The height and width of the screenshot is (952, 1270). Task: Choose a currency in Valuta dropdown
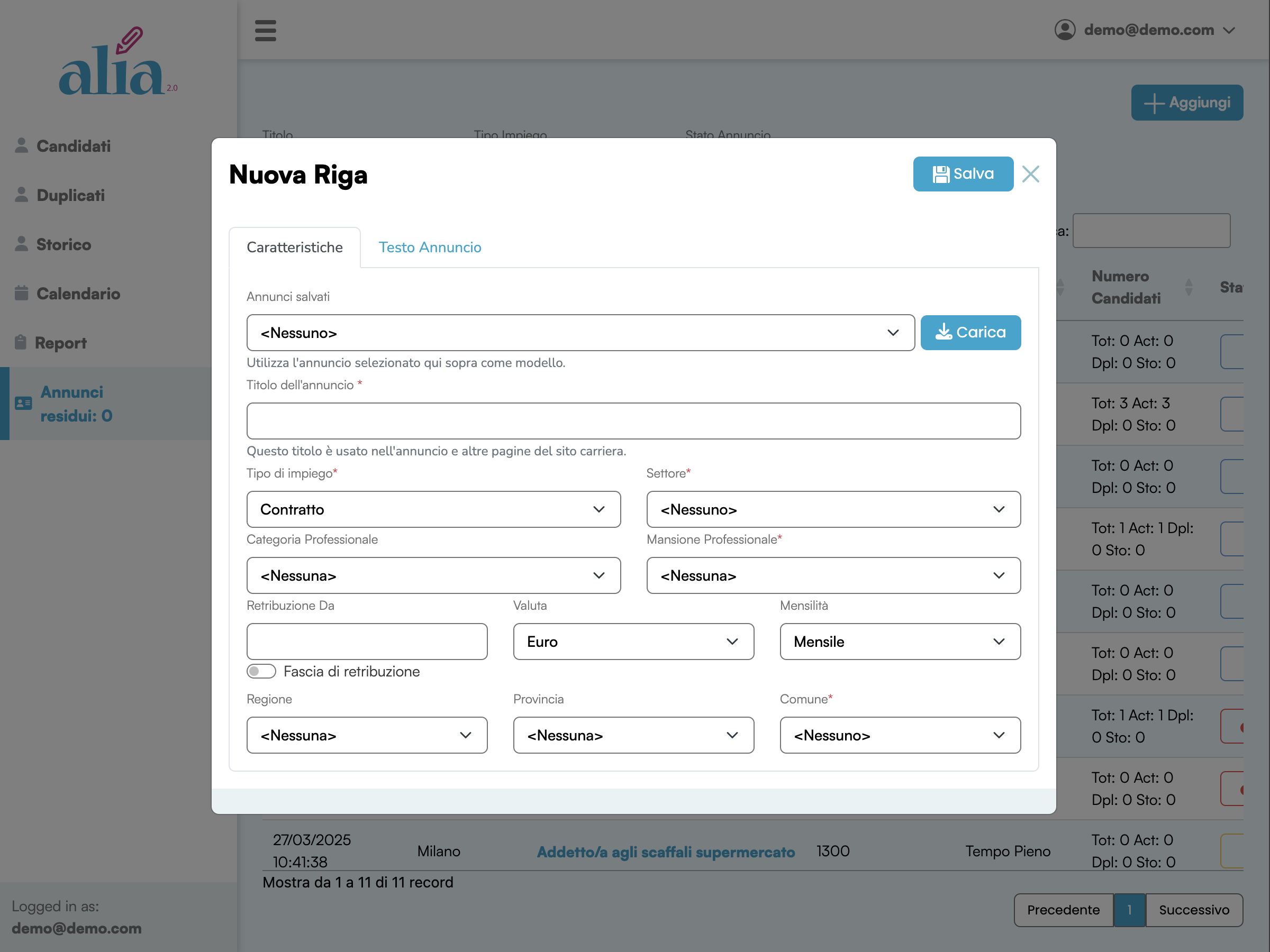[633, 642]
